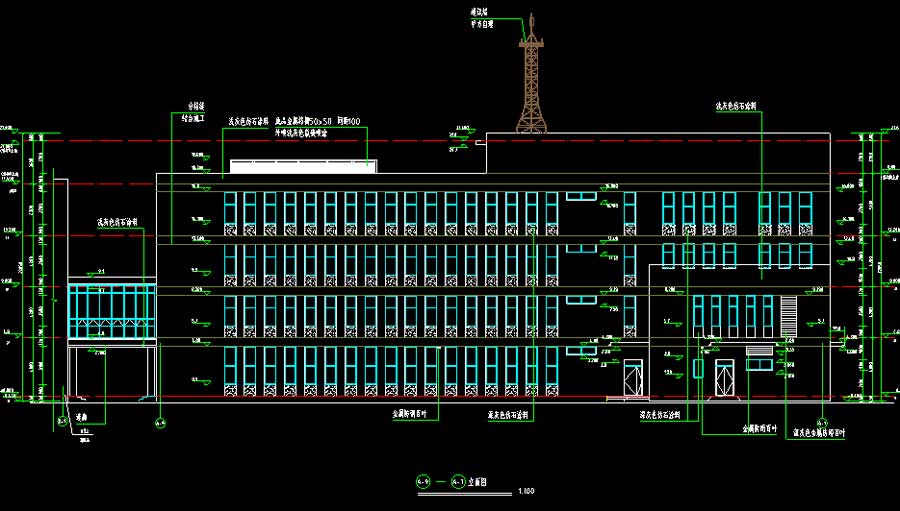
Task: Select the horizontal louver above the cyan double window
Action: (759, 350)
